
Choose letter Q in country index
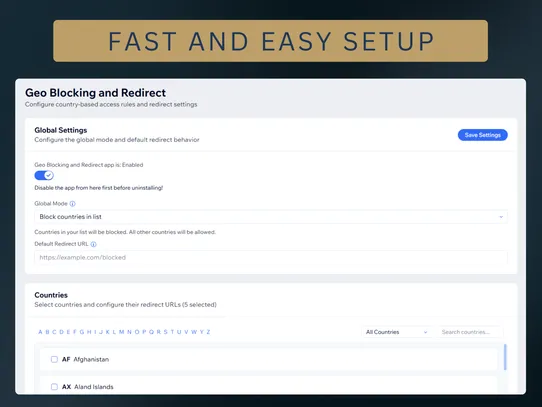click(x=151, y=332)
